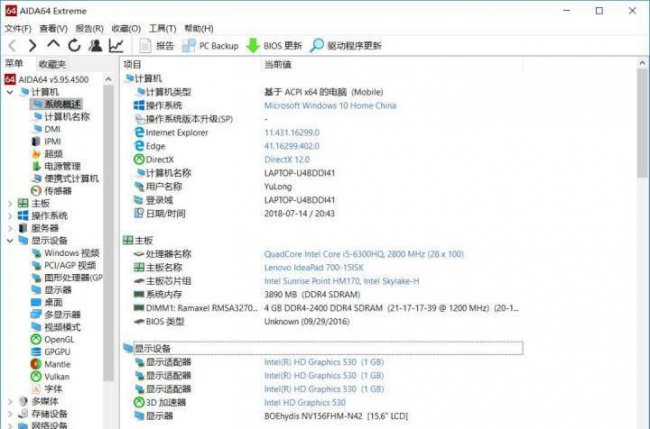
Task: Select 字体 fonts tree item
Action: click(47, 389)
